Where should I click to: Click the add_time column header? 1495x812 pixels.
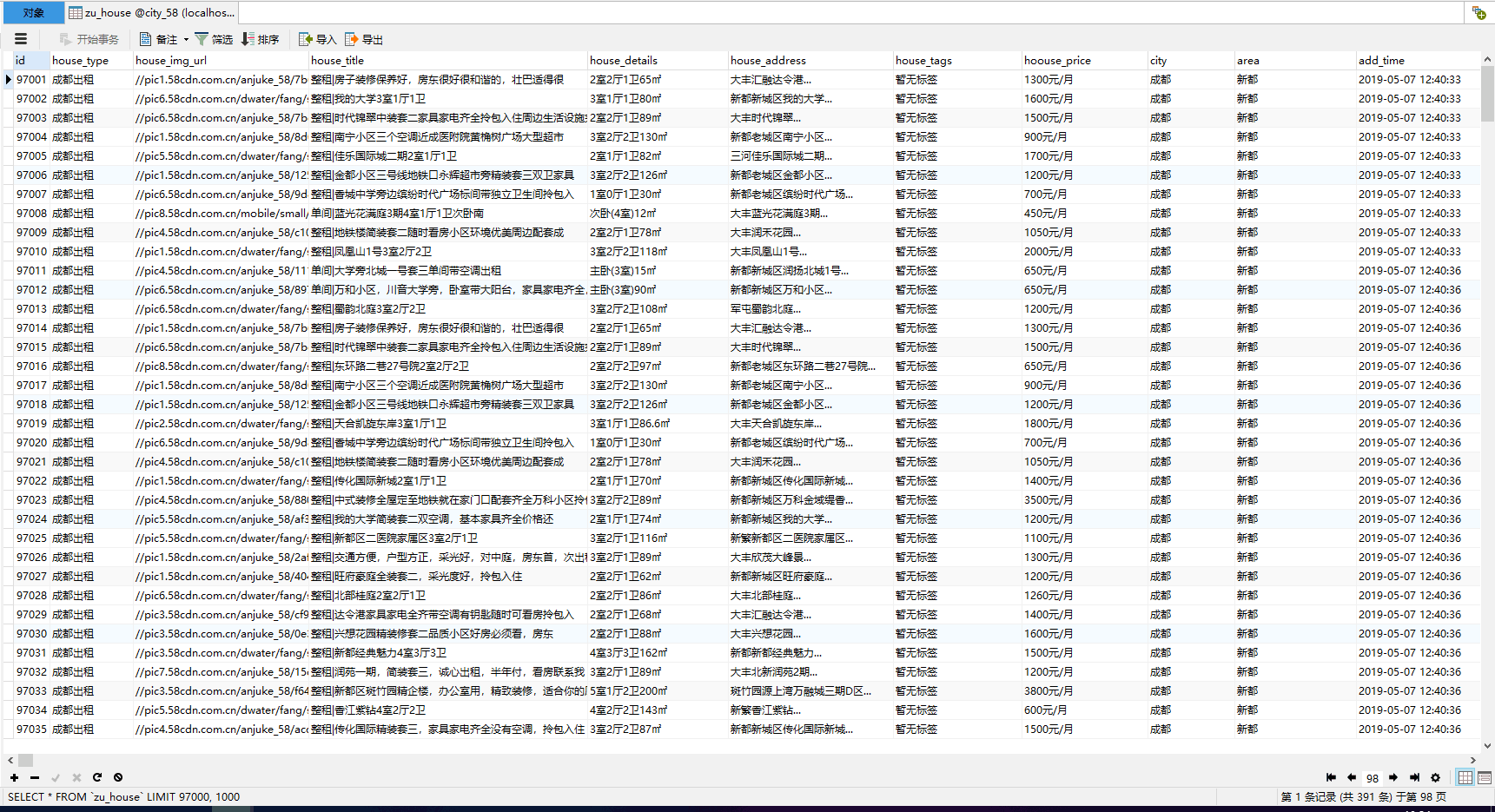tap(1418, 60)
